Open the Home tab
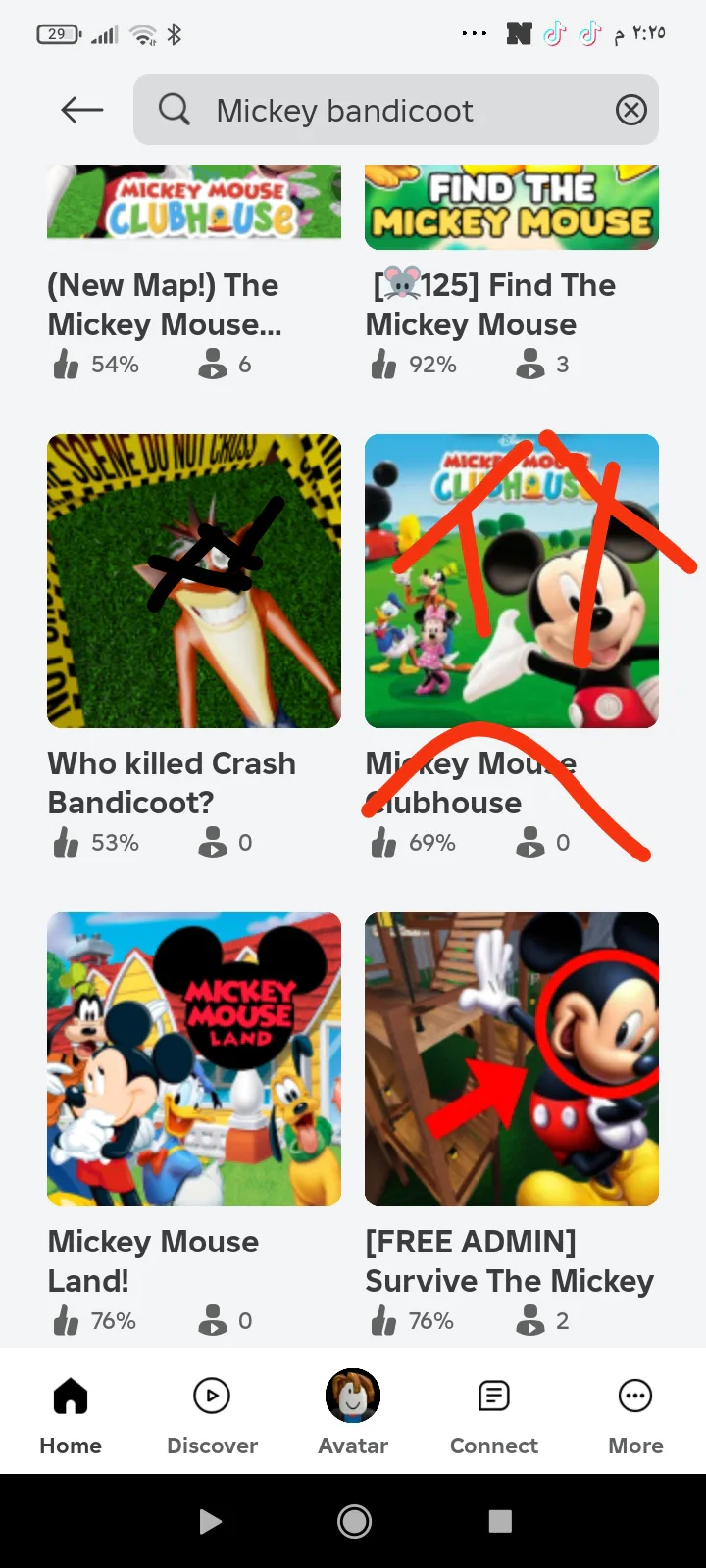 (71, 1412)
